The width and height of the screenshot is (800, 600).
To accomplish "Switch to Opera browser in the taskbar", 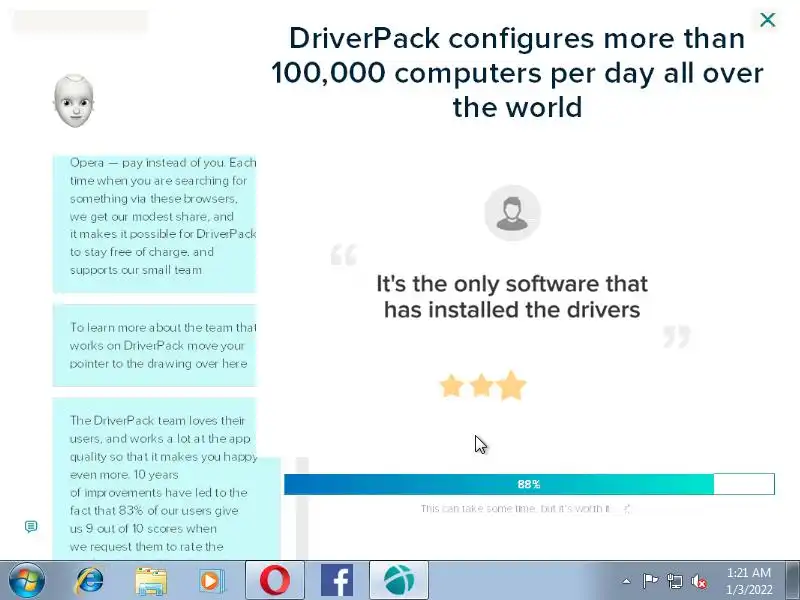I will pyautogui.click(x=275, y=581).
